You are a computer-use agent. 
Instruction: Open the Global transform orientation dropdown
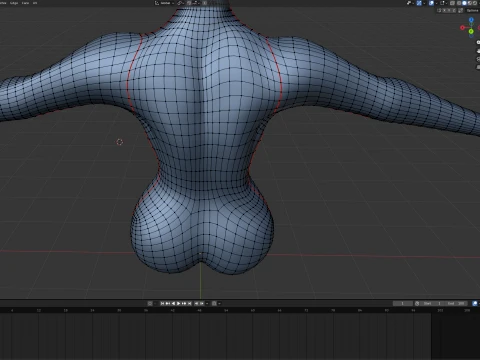click(x=165, y=3)
